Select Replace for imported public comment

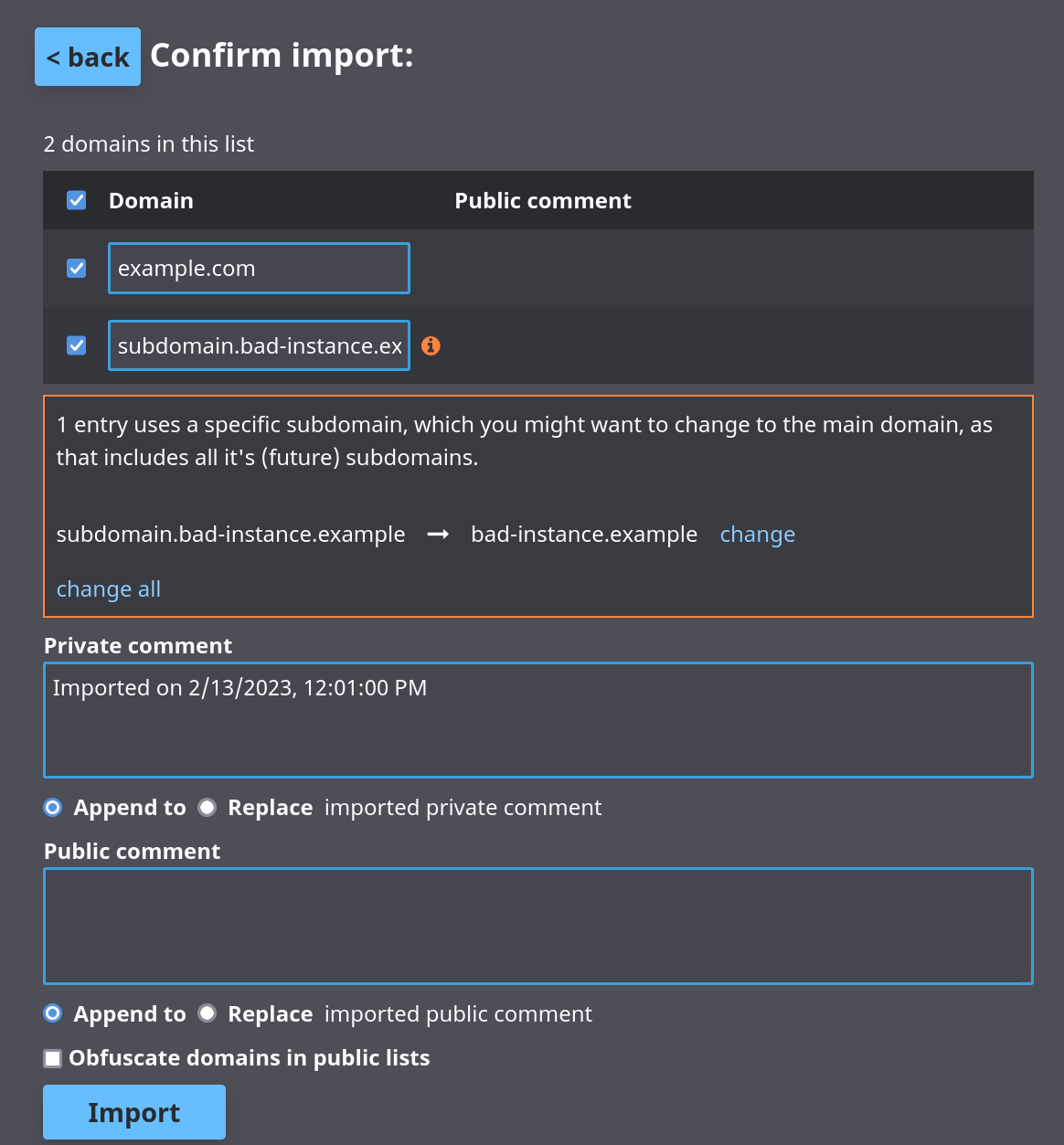(207, 1013)
